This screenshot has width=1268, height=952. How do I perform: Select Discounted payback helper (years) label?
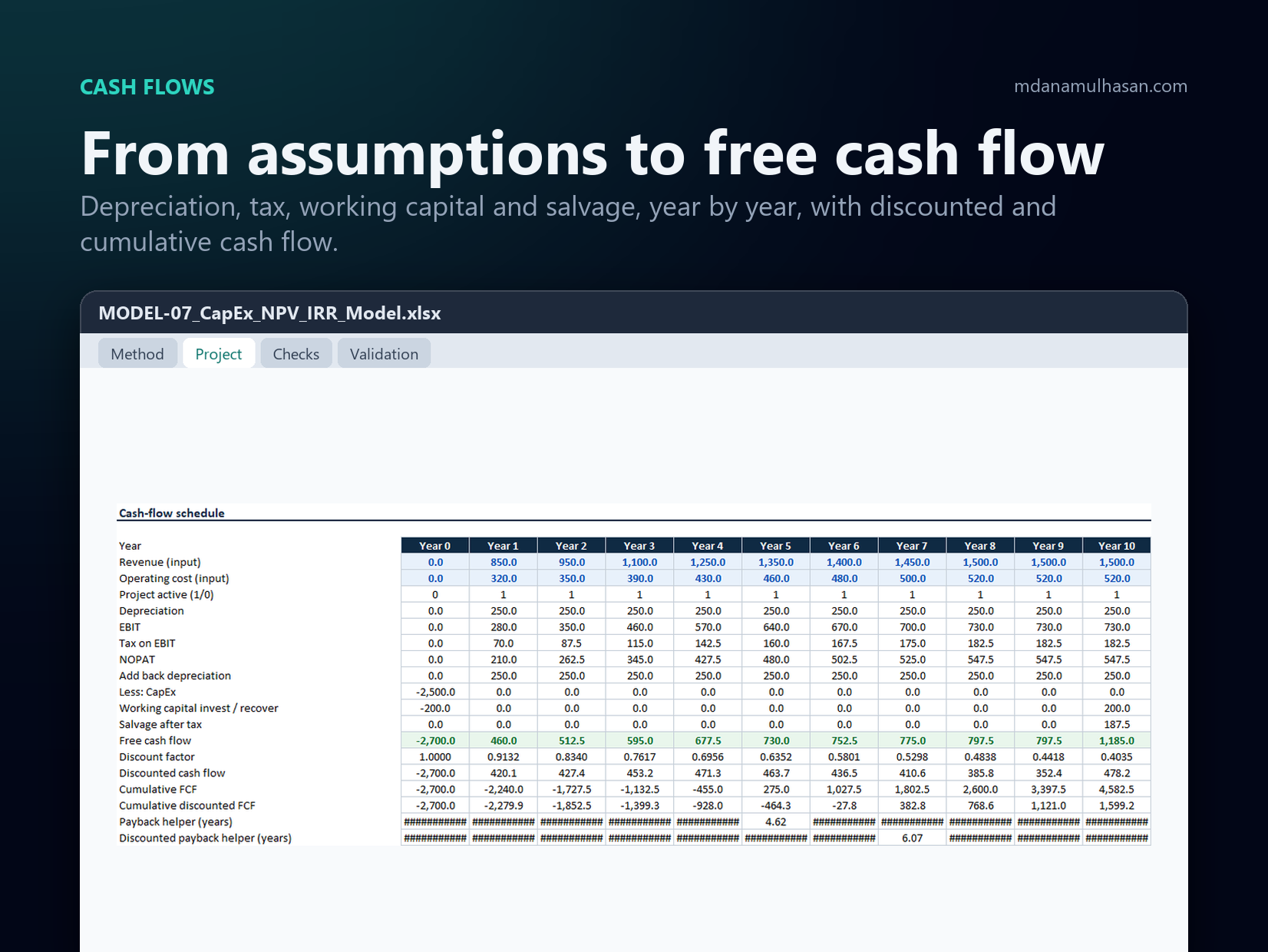tap(205, 838)
